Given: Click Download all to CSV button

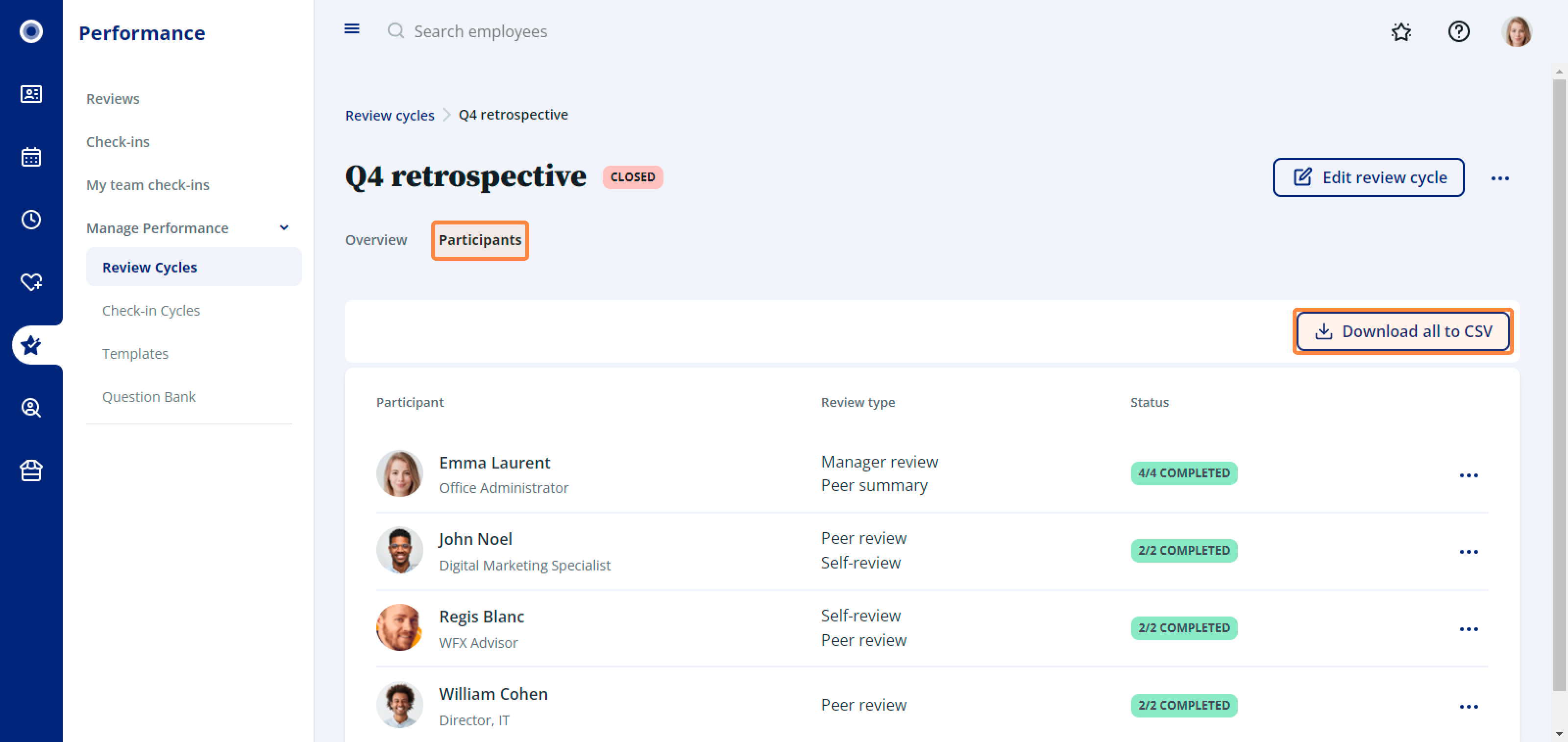Looking at the screenshot, I should (1402, 331).
